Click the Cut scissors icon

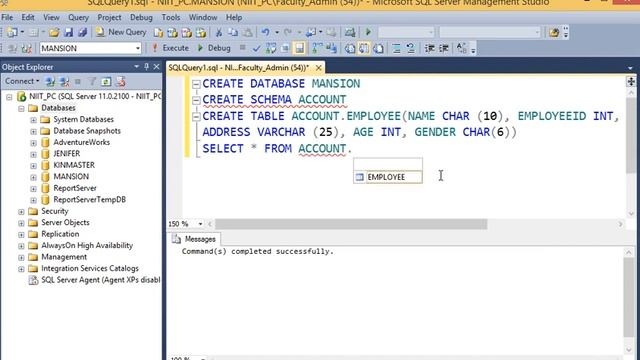click(219, 32)
